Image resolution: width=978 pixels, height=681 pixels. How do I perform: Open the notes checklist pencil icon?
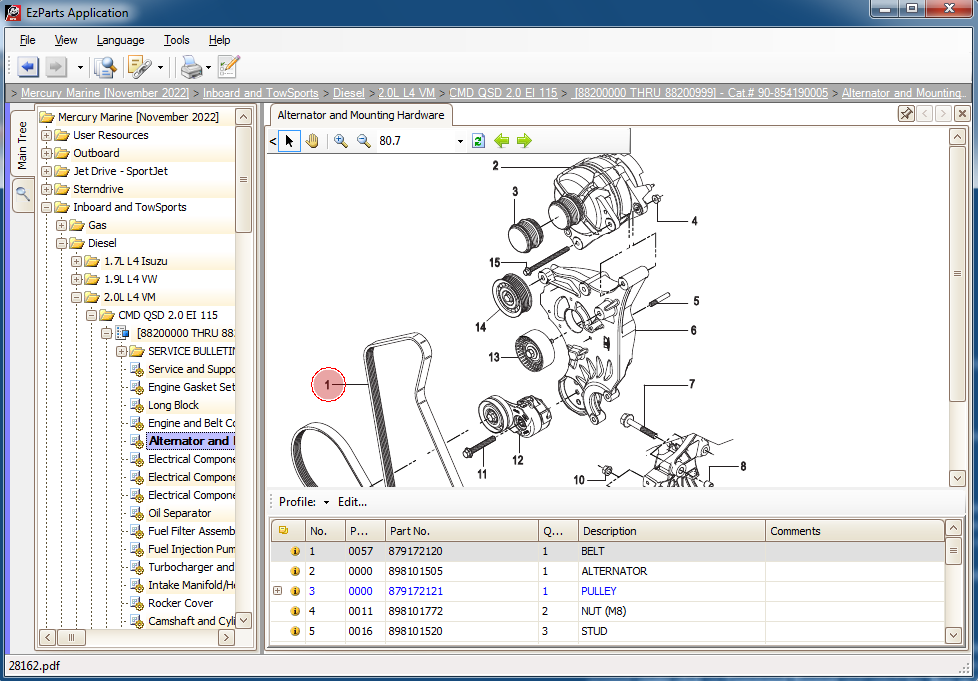pos(228,67)
